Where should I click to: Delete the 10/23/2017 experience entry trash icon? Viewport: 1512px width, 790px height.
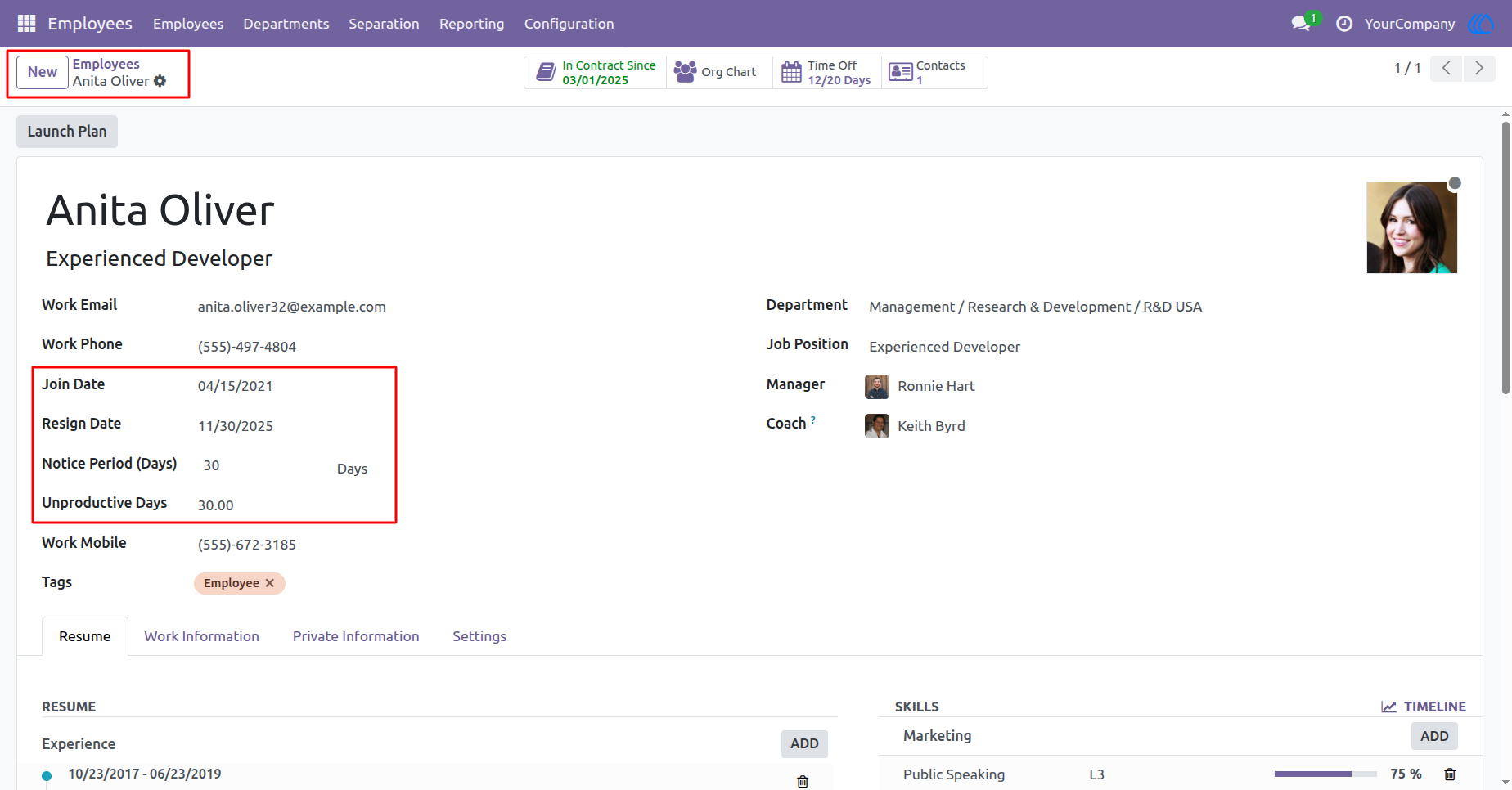coord(803,781)
